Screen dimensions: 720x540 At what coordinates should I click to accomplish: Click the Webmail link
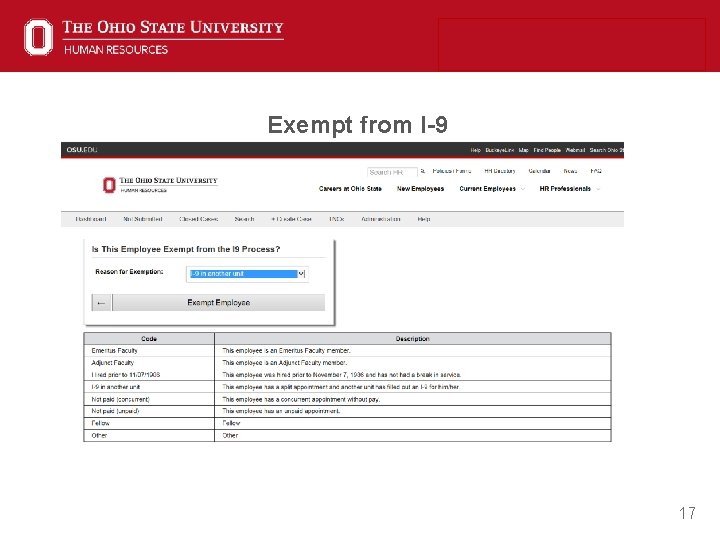coord(575,150)
